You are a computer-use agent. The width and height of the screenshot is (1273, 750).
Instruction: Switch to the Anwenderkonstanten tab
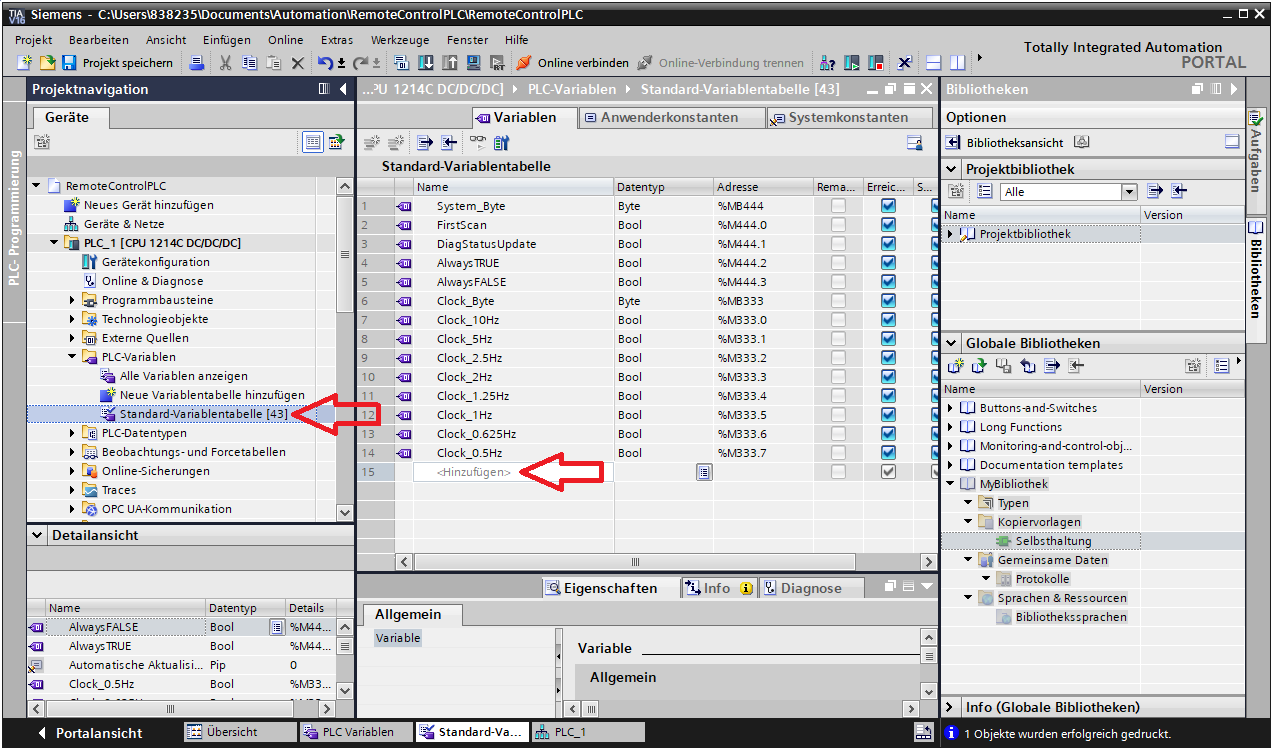(670, 118)
